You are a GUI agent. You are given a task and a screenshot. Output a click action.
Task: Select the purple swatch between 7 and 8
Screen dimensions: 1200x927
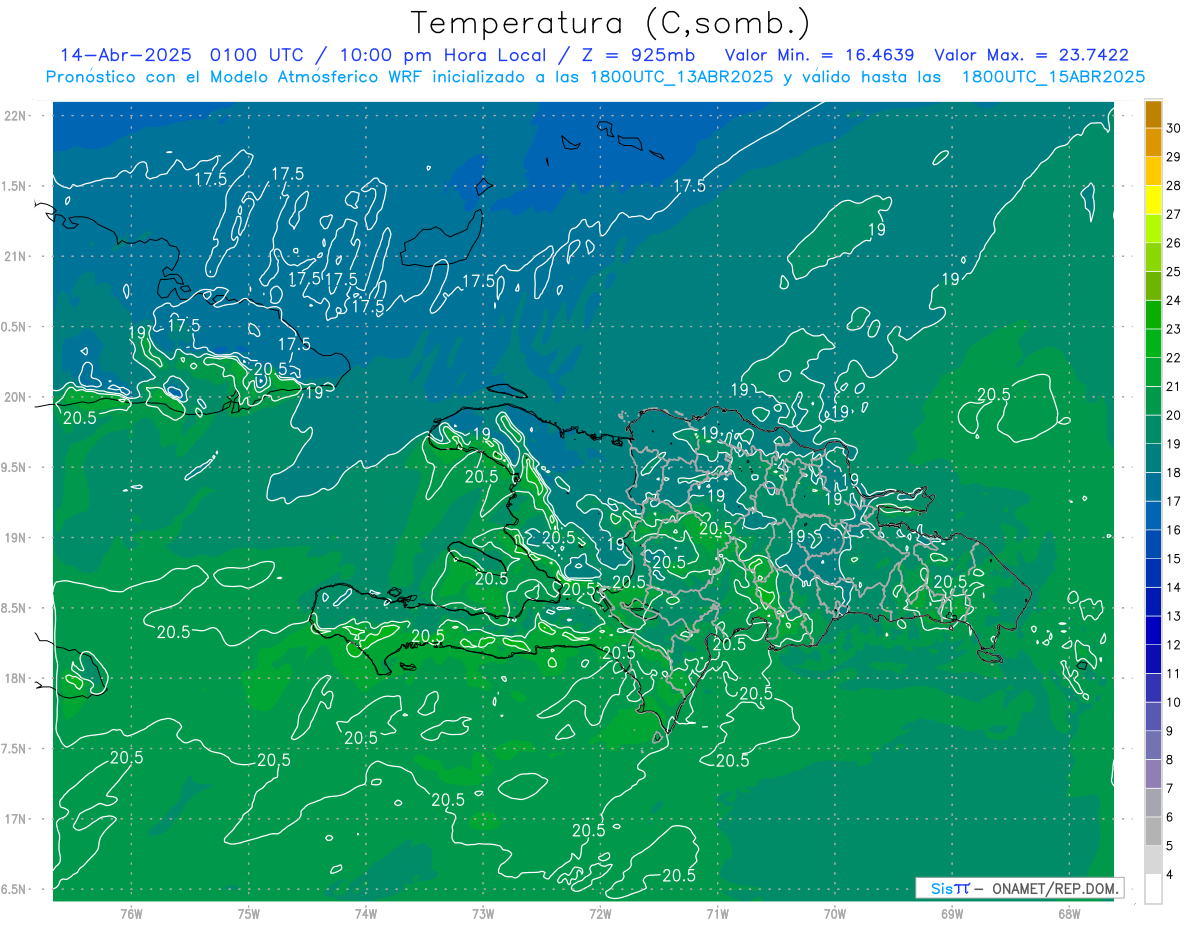click(x=1153, y=774)
